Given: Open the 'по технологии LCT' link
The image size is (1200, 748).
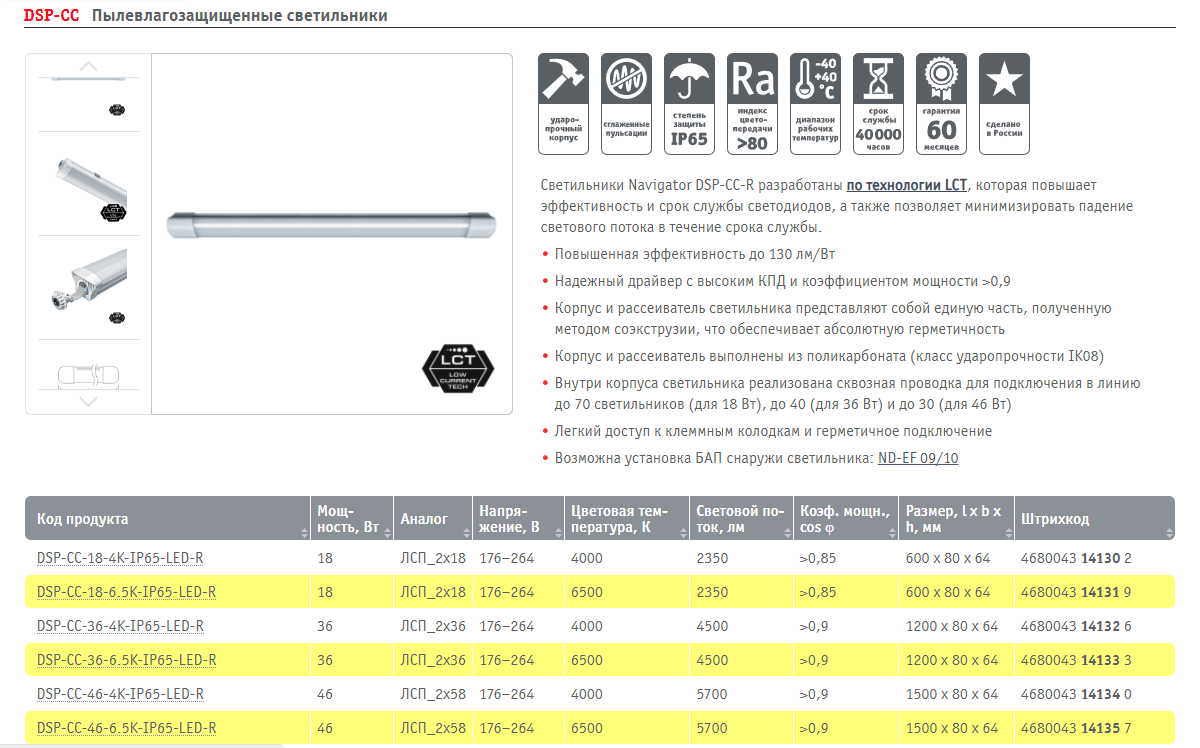Looking at the screenshot, I should point(907,185).
